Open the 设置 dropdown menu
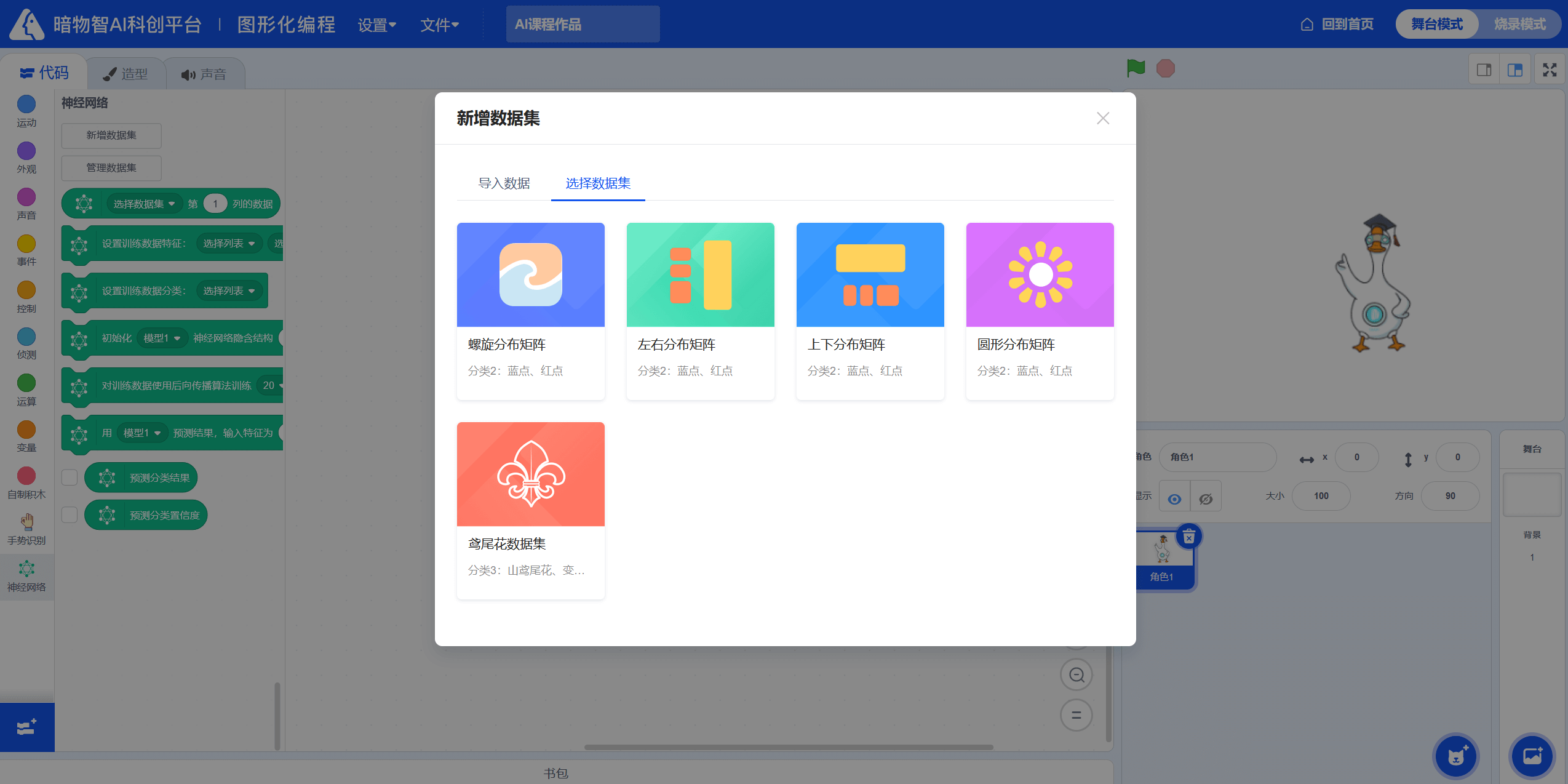The image size is (1568, 784). tap(376, 25)
